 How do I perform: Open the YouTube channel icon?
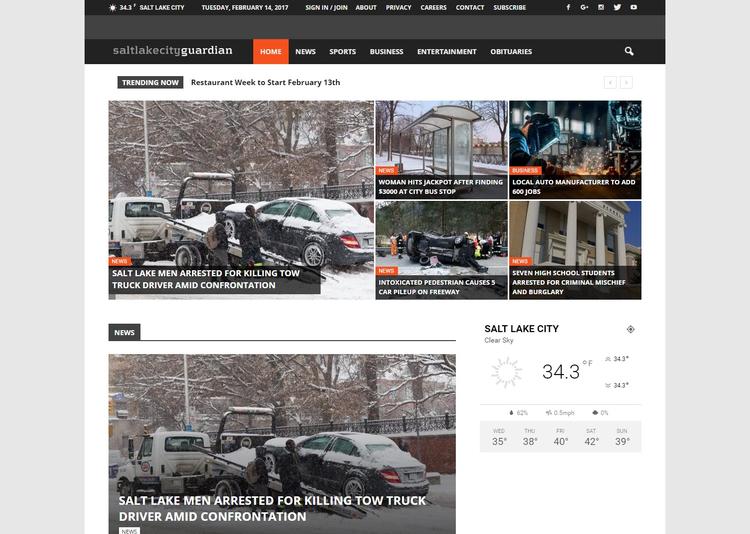pos(632,7)
